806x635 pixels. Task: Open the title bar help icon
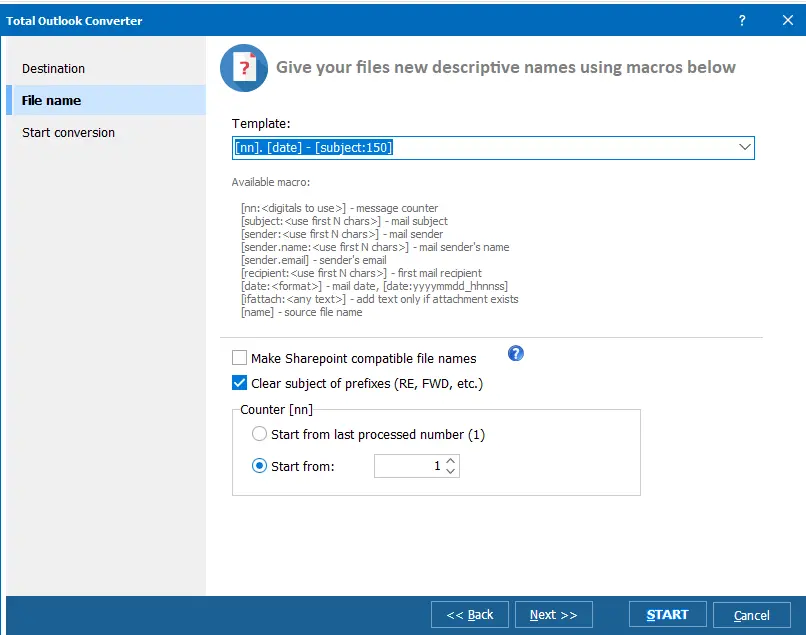click(741, 20)
